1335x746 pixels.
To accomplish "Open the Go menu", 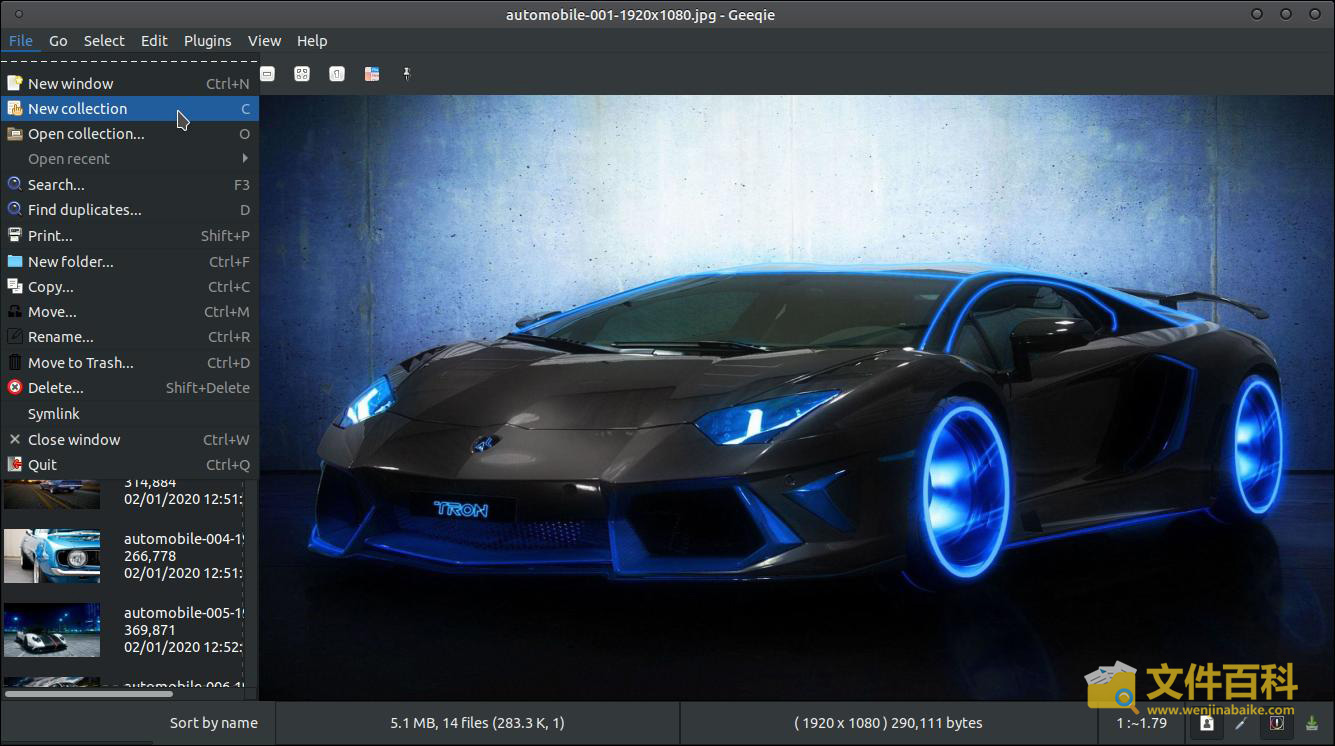I will click(58, 41).
